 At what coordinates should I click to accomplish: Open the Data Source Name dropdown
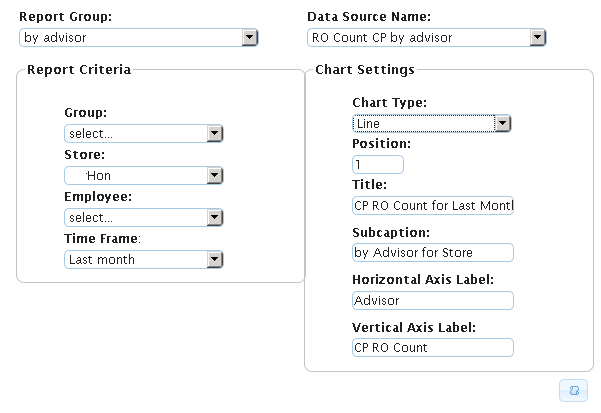[x=426, y=38]
